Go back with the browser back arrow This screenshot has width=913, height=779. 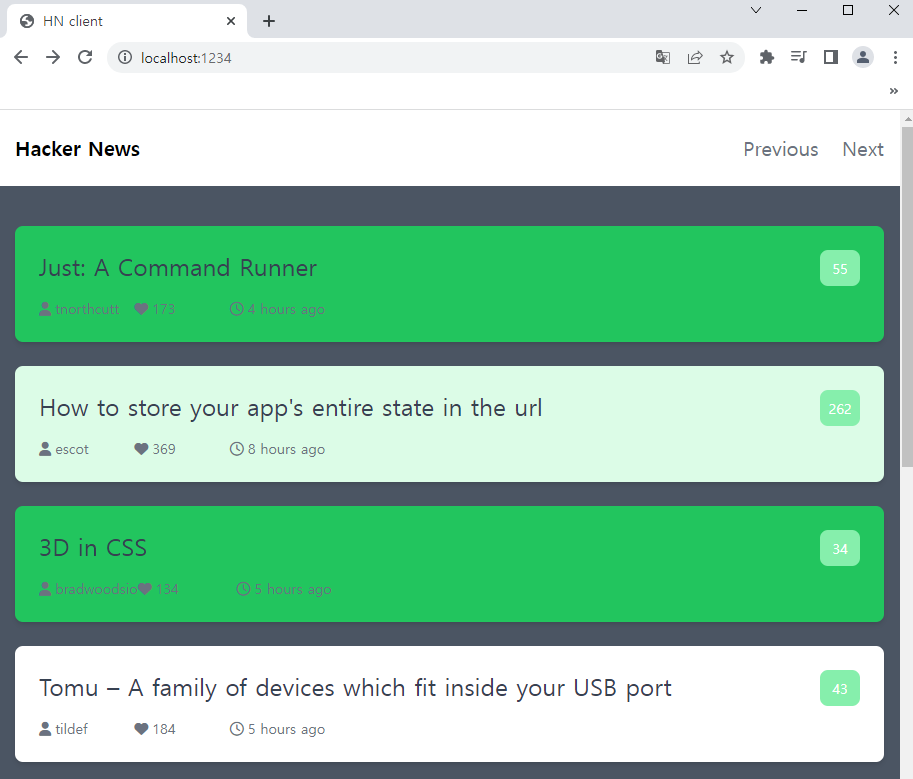click(21, 57)
